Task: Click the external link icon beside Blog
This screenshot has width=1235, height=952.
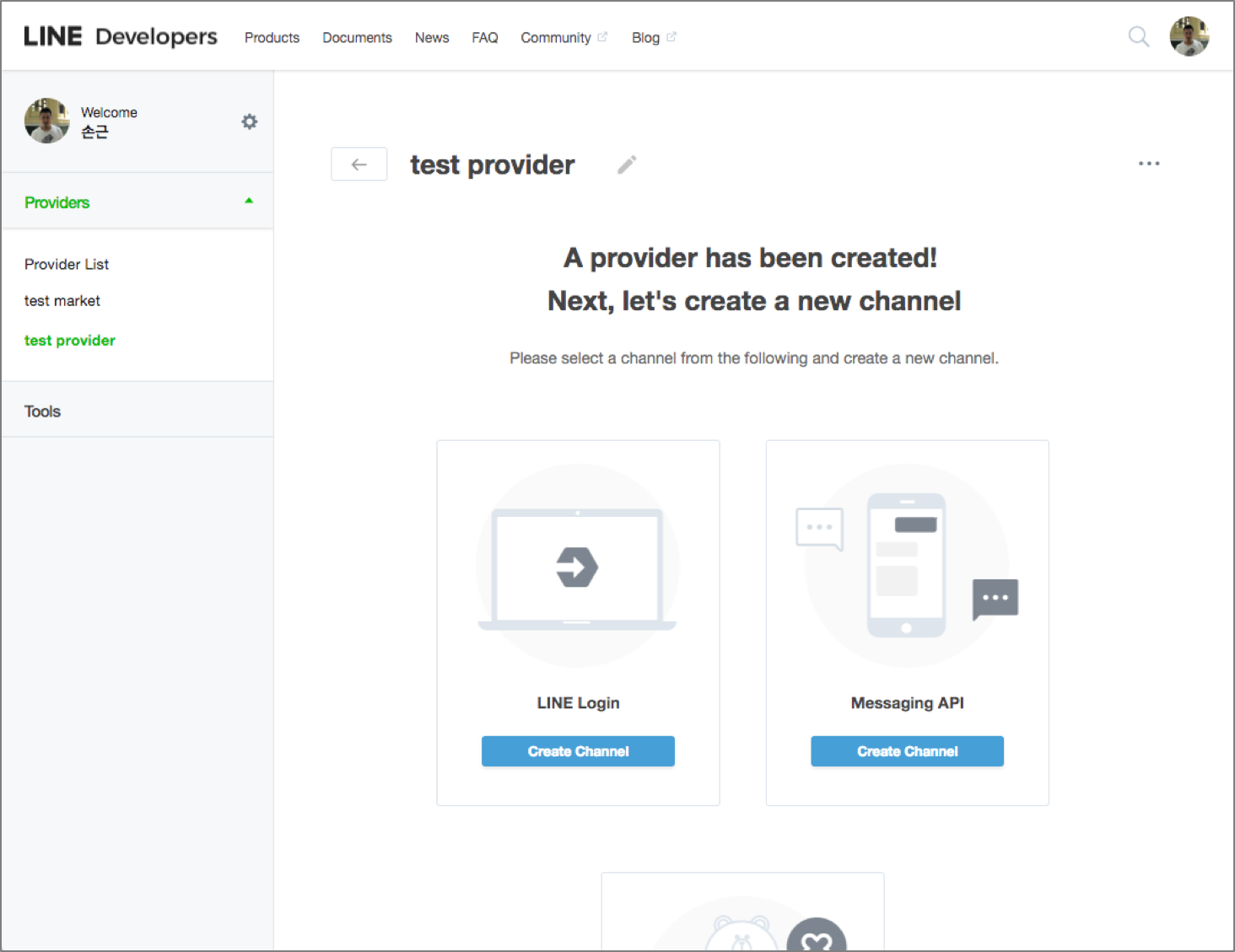Action: coord(671,37)
